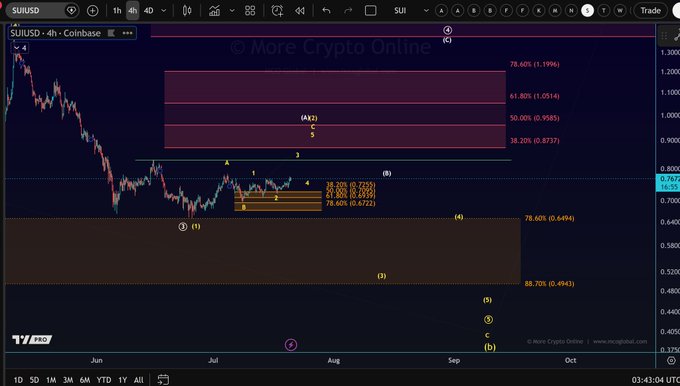Switch to the 4D timeframe
The height and width of the screenshot is (386, 680).
pos(149,10)
